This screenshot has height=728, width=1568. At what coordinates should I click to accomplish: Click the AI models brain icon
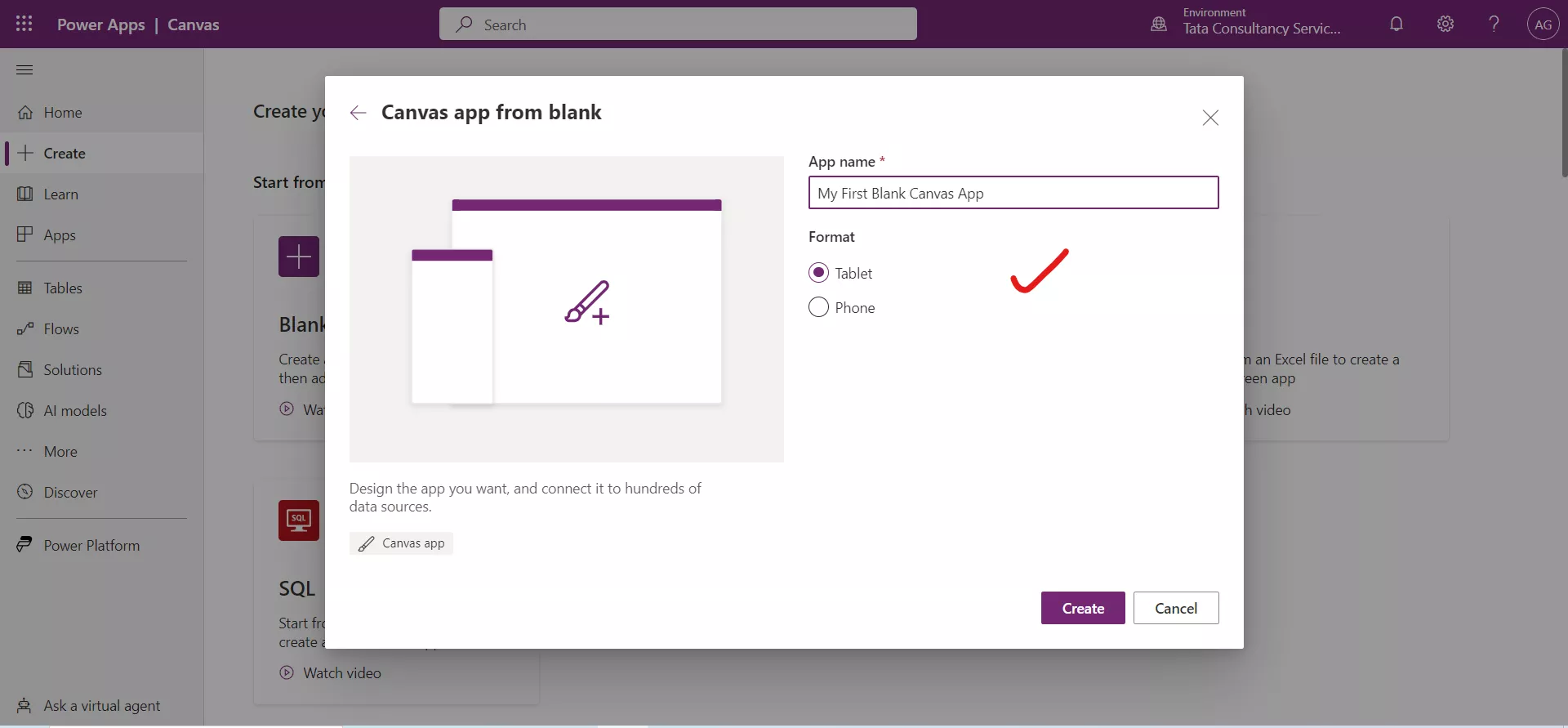click(x=25, y=410)
